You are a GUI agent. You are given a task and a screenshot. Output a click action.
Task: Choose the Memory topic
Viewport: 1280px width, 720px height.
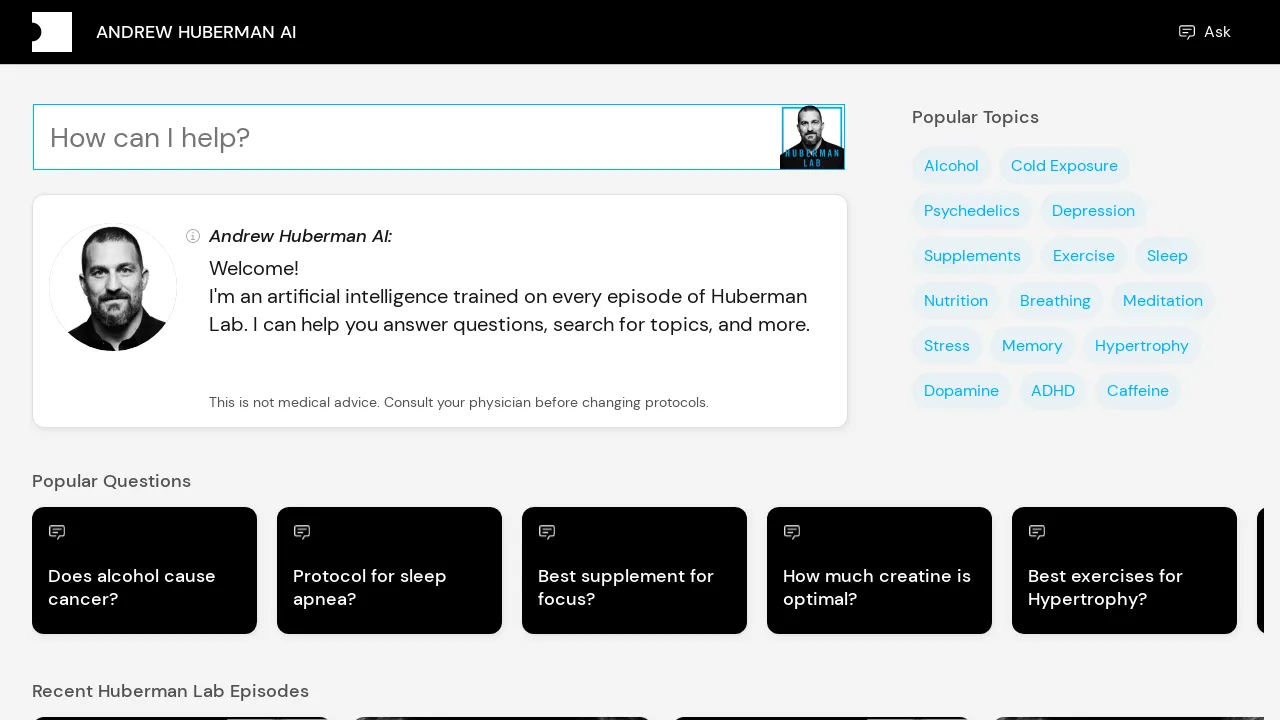(x=1032, y=346)
